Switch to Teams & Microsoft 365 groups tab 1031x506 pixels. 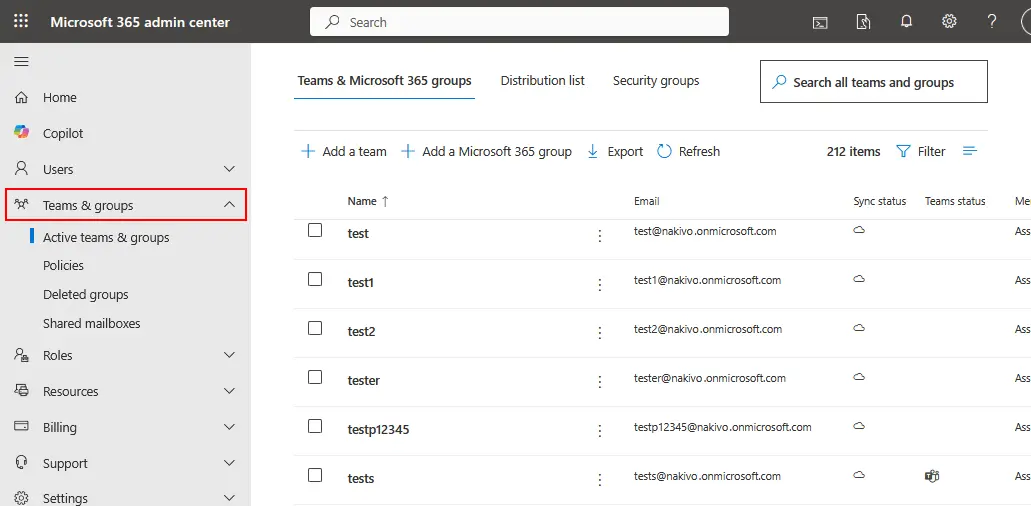(x=385, y=81)
